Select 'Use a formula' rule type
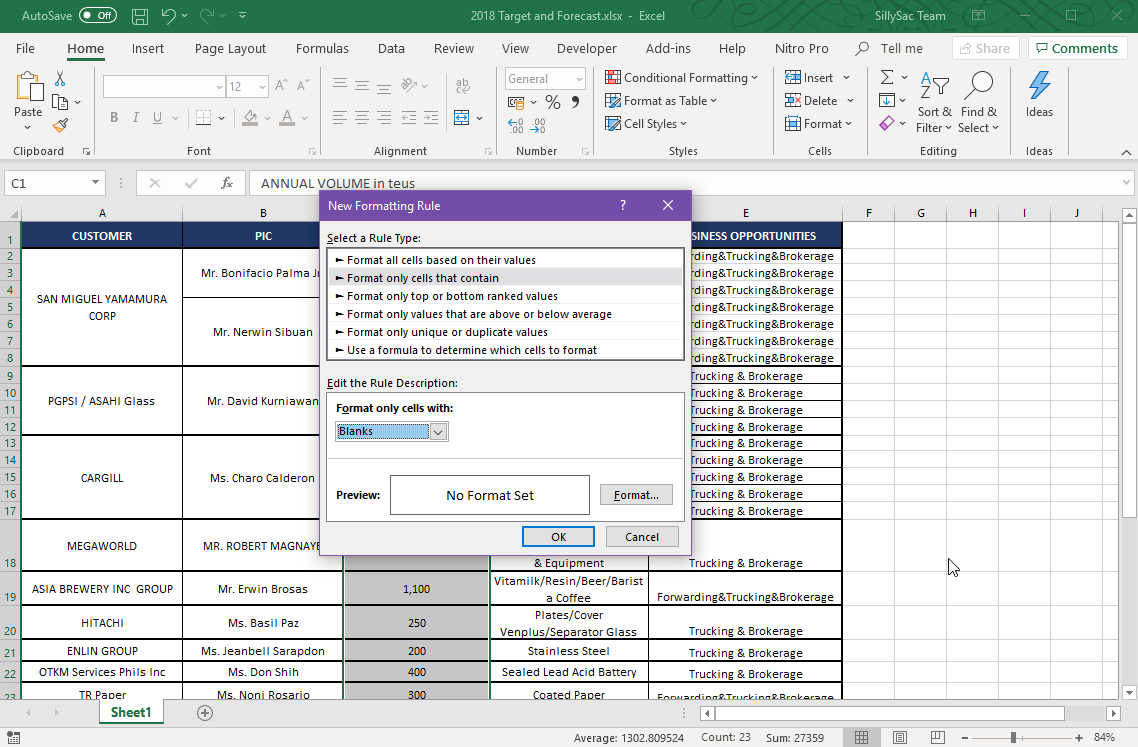Screen dimensions: 1138x747 [471, 350]
